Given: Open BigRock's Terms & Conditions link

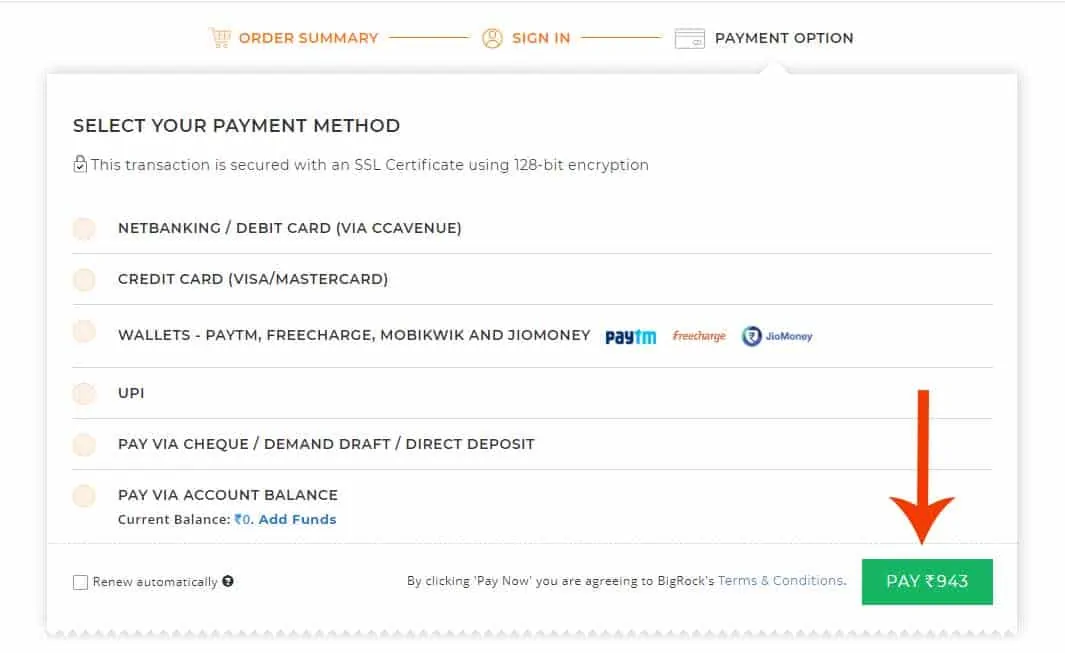Looking at the screenshot, I should [x=781, y=580].
